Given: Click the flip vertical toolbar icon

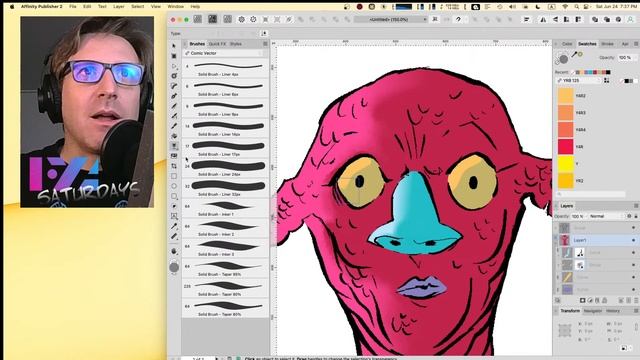Looking at the screenshot, I should (x=555, y=19).
